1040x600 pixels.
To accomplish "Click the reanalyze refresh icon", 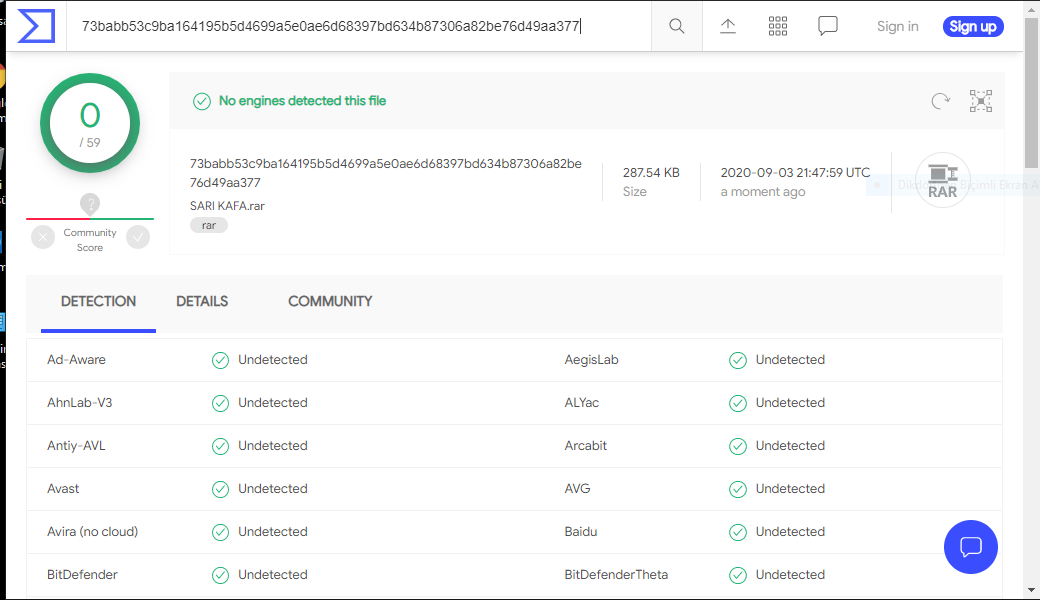I will point(941,101).
